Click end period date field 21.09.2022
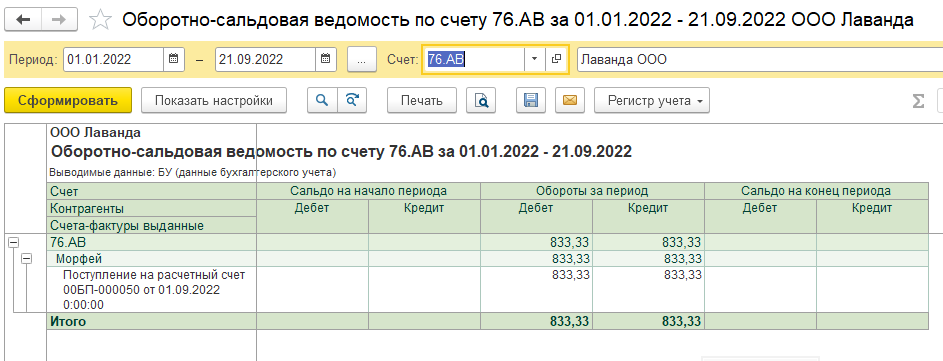Image resolution: width=943 pixels, height=361 pixels. click(265, 60)
